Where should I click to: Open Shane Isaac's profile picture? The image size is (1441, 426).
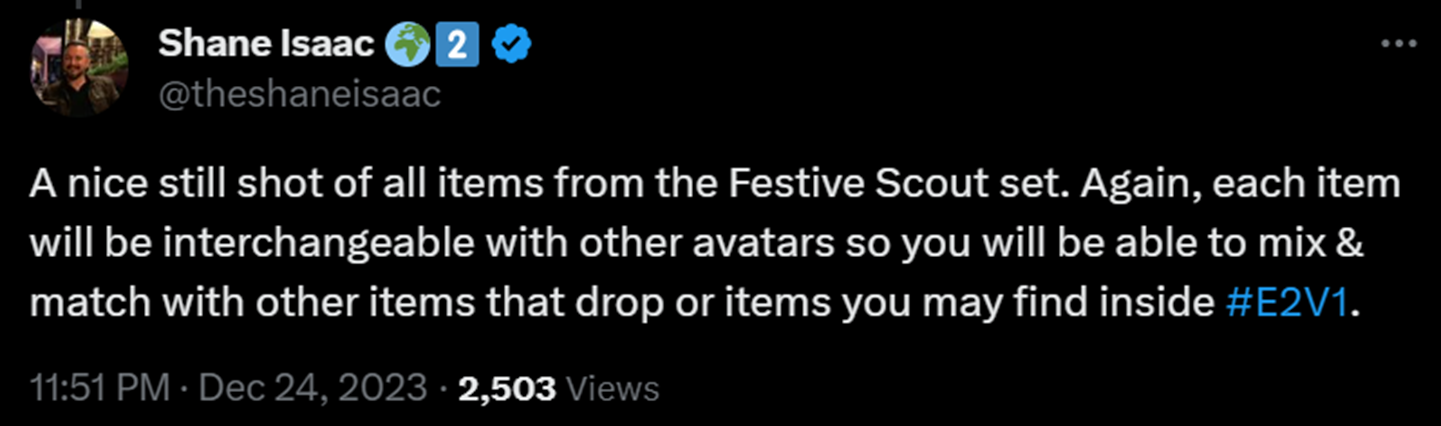point(80,68)
